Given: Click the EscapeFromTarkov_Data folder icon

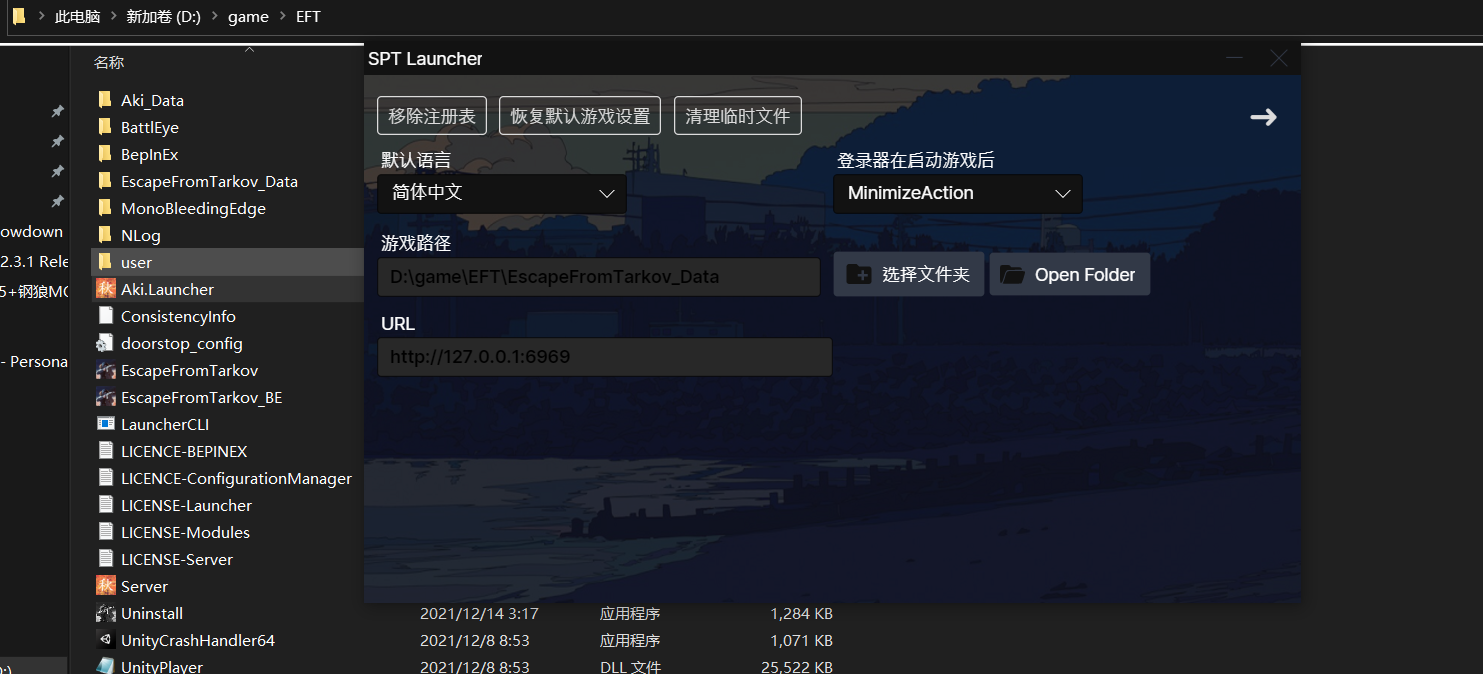Looking at the screenshot, I should pyautogui.click(x=105, y=181).
